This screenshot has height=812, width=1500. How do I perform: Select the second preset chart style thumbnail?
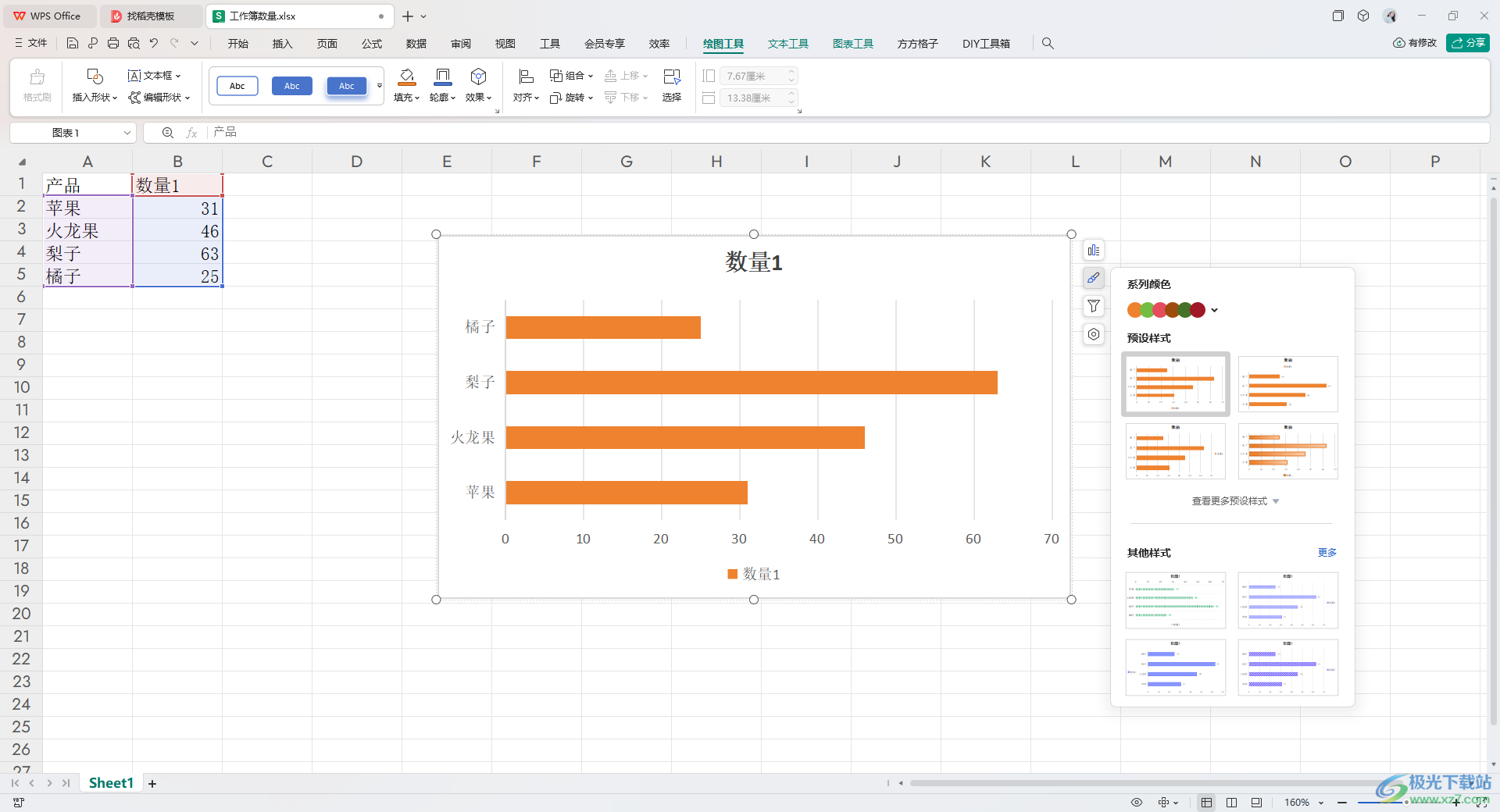(1288, 384)
